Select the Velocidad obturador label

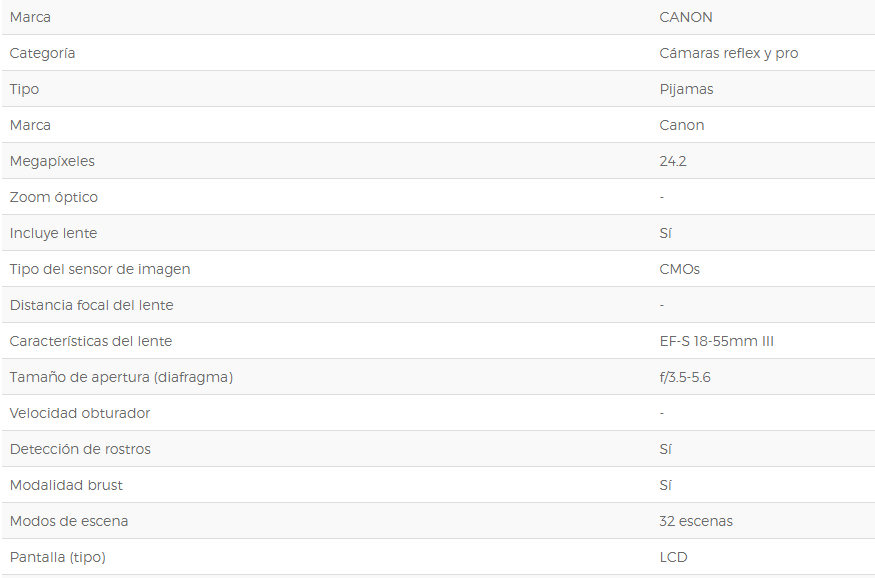click(x=80, y=413)
